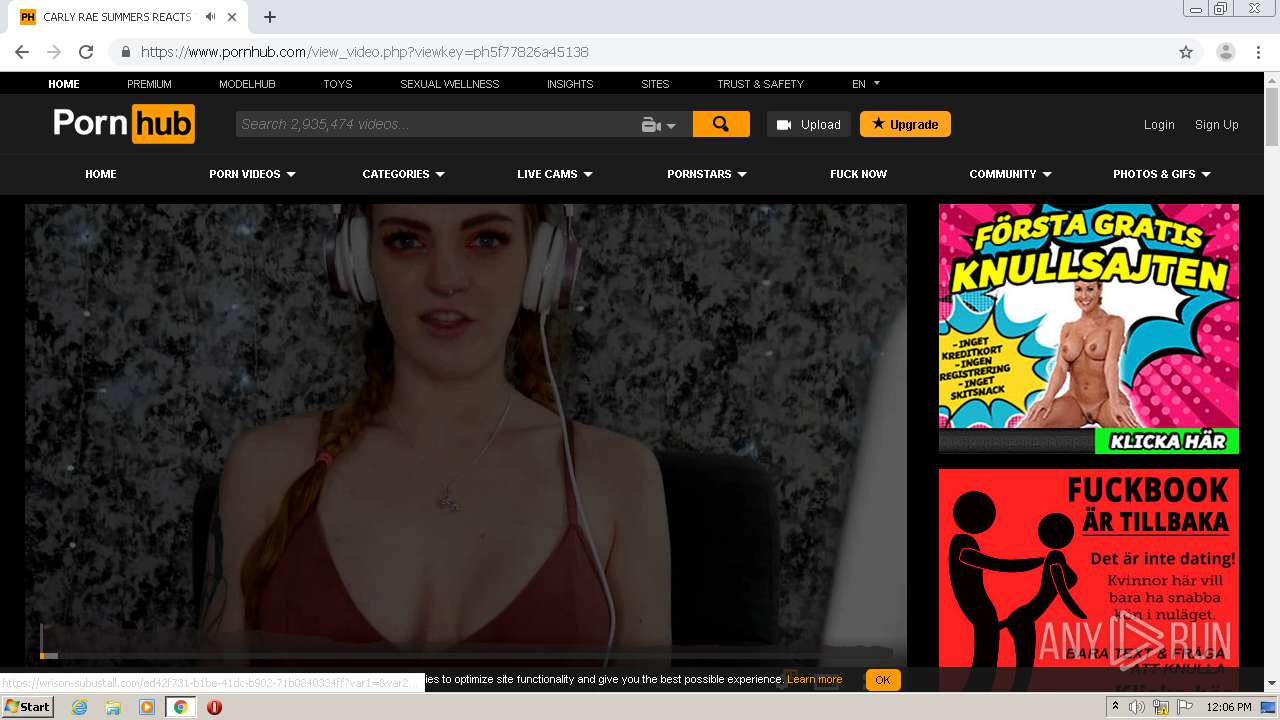
Task: Go back to the previous page
Action: point(22,52)
